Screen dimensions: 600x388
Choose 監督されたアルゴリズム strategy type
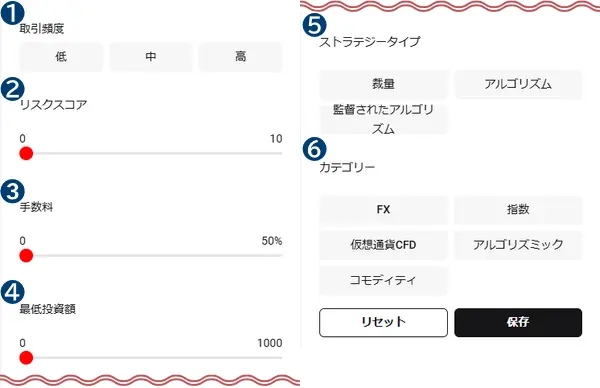[383, 119]
